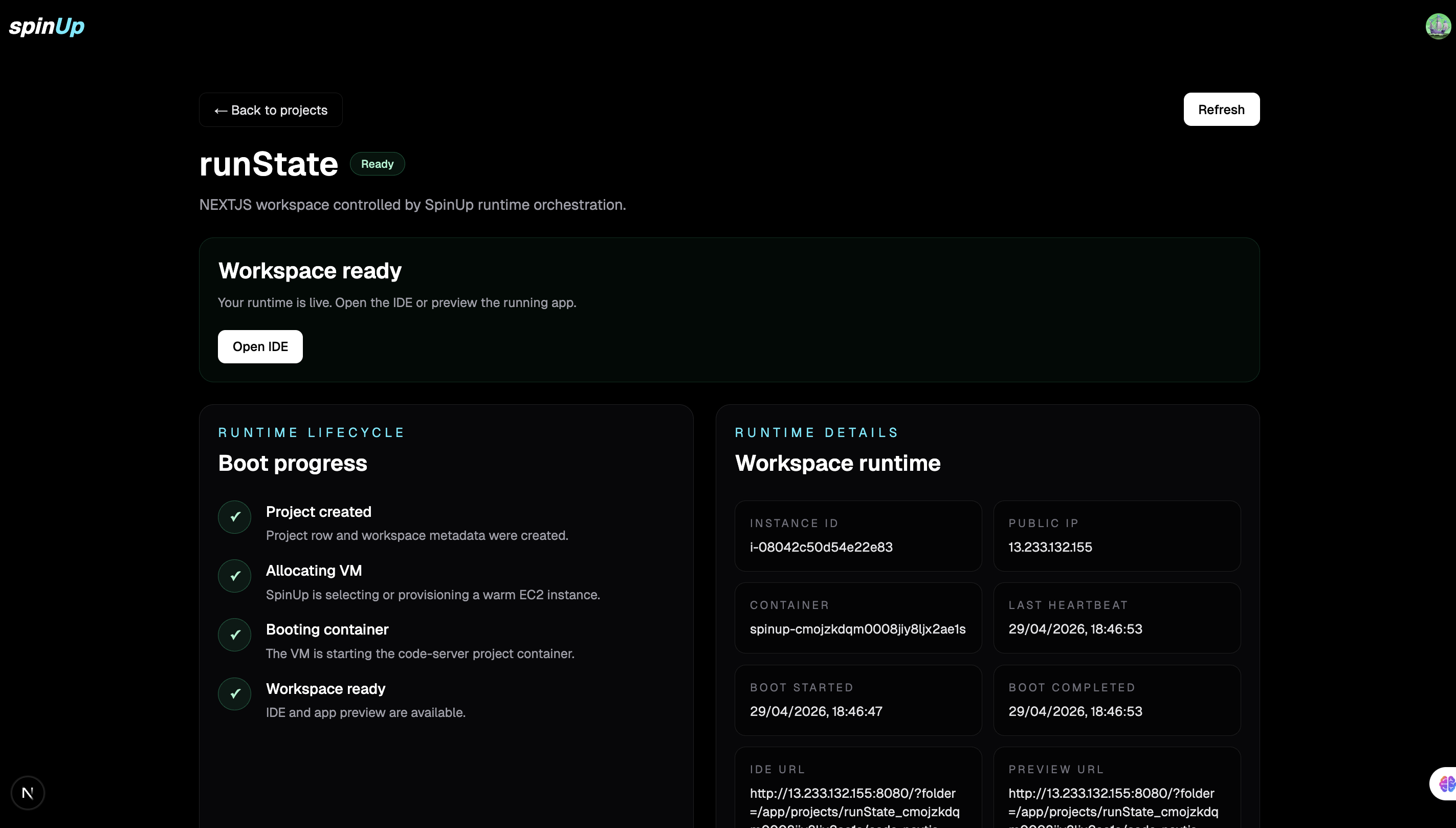Click the RUNTIME LIFECYCLE section label
Viewport: 1456px width, 828px height.
(x=311, y=433)
